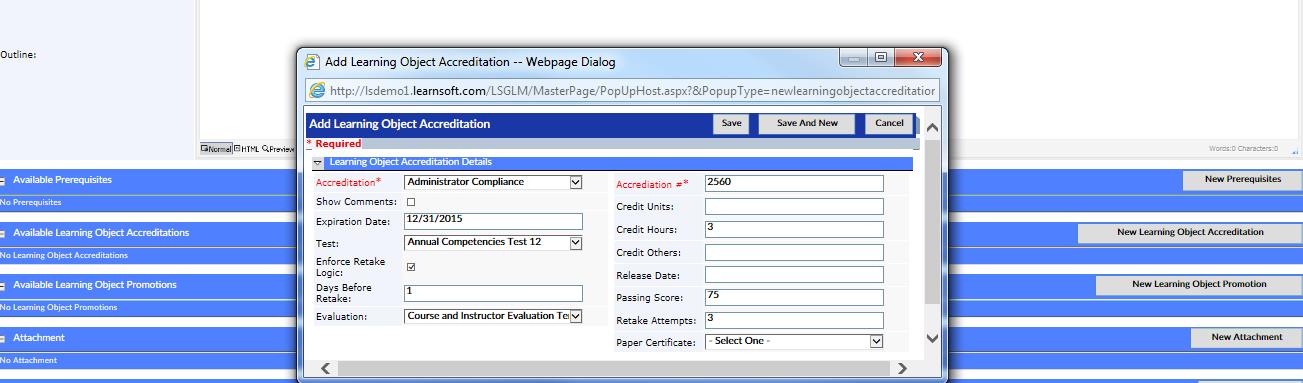Click the Days Before Retake field
Screen dimensions: 1303x383
click(493, 293)
